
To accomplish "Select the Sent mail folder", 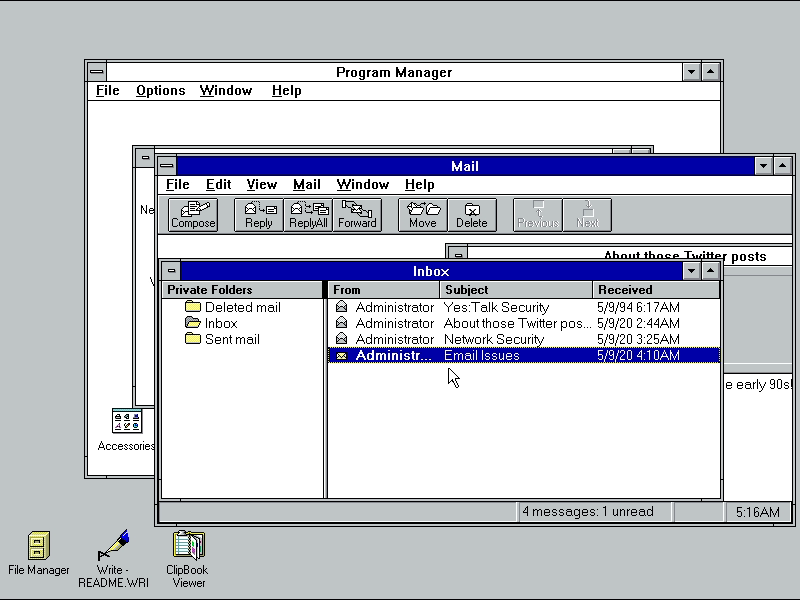I will coord(232,339).
